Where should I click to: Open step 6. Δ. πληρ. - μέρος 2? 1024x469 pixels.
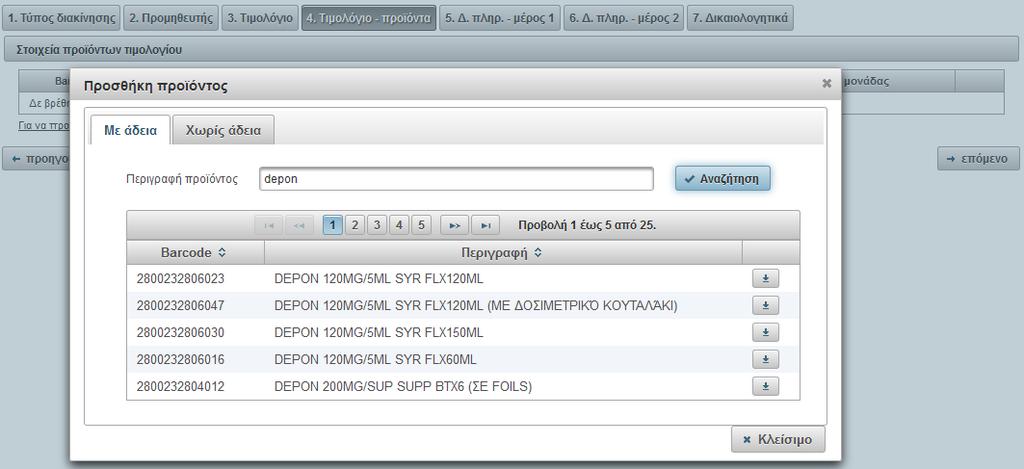coord(624,18)
